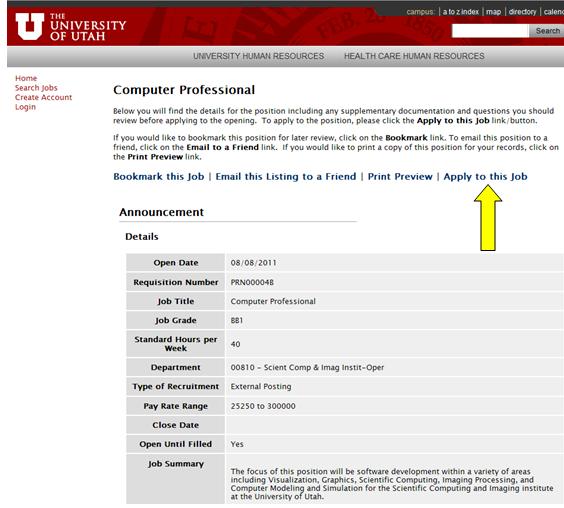Image resolution: width=564 pixels, height=508 pixels.
Task: Click the Job Grade label
Action: click(x=176, y=320)
